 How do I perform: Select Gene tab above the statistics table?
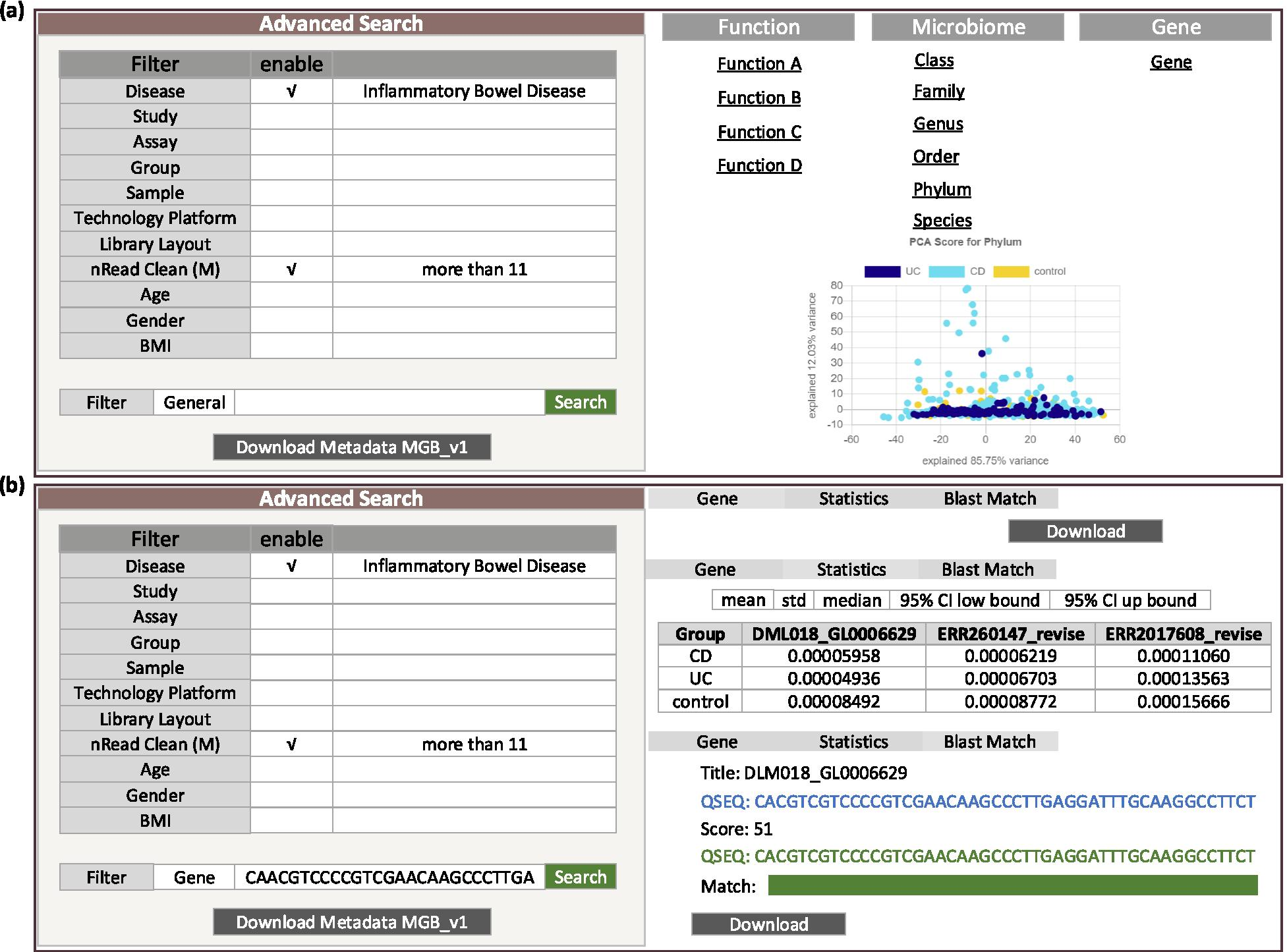pyautogui.click(x=715, y=569)
